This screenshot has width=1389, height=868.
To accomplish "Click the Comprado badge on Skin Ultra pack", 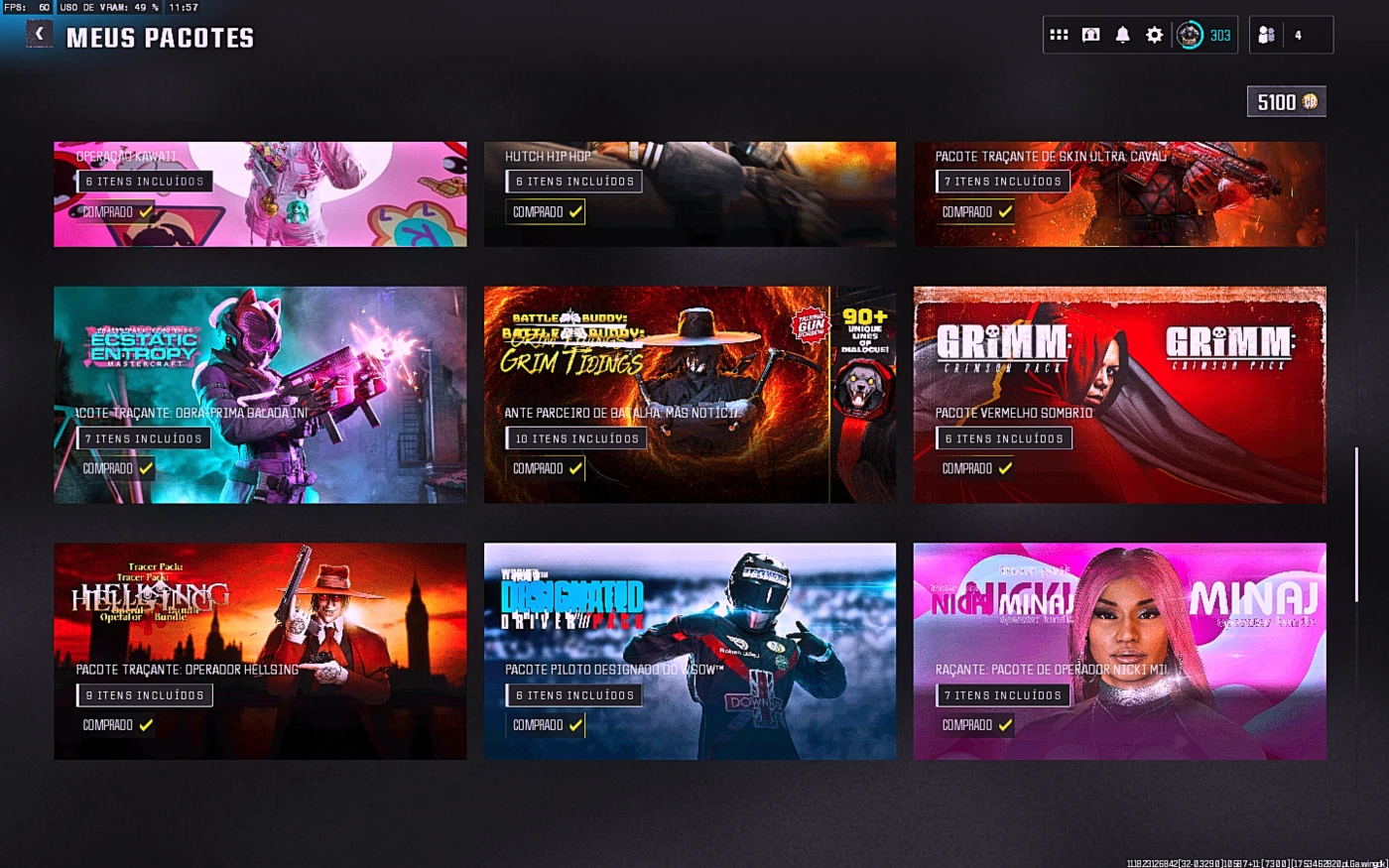I will (975, 211).
